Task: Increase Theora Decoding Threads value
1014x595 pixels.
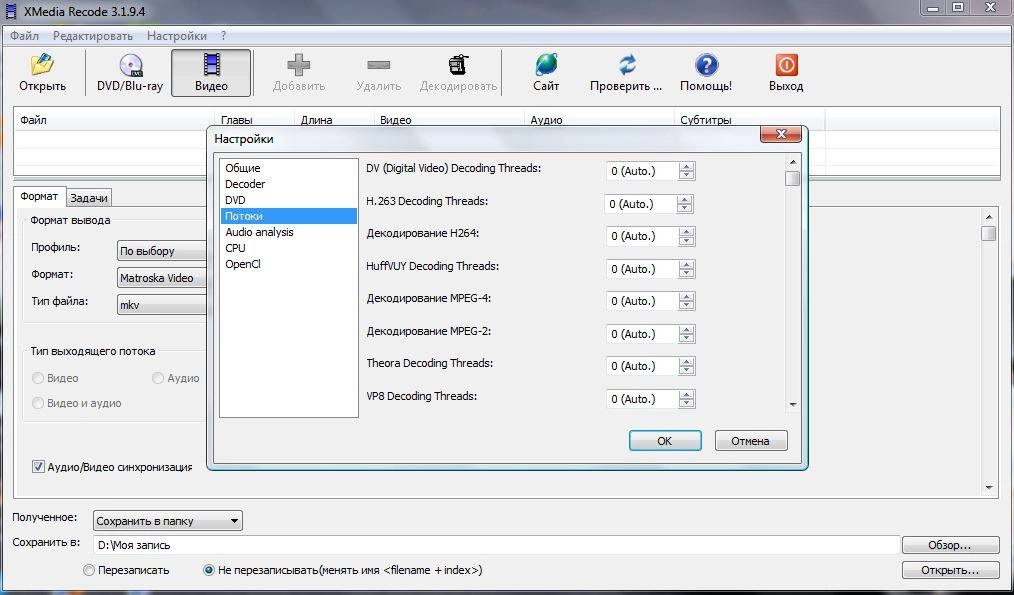Action: pos(686,362)
